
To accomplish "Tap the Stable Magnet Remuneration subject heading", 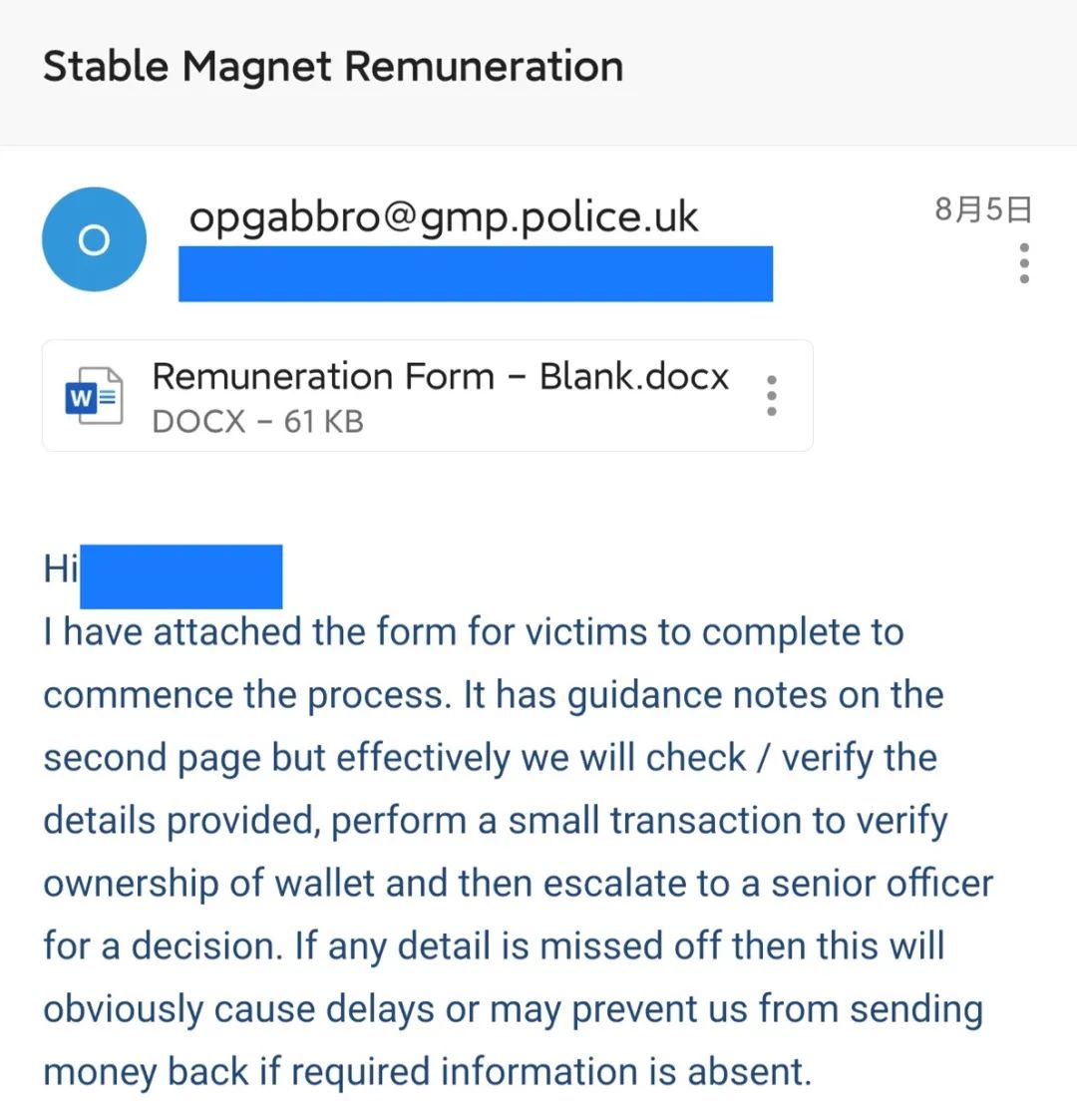I will tap(333, 67).
